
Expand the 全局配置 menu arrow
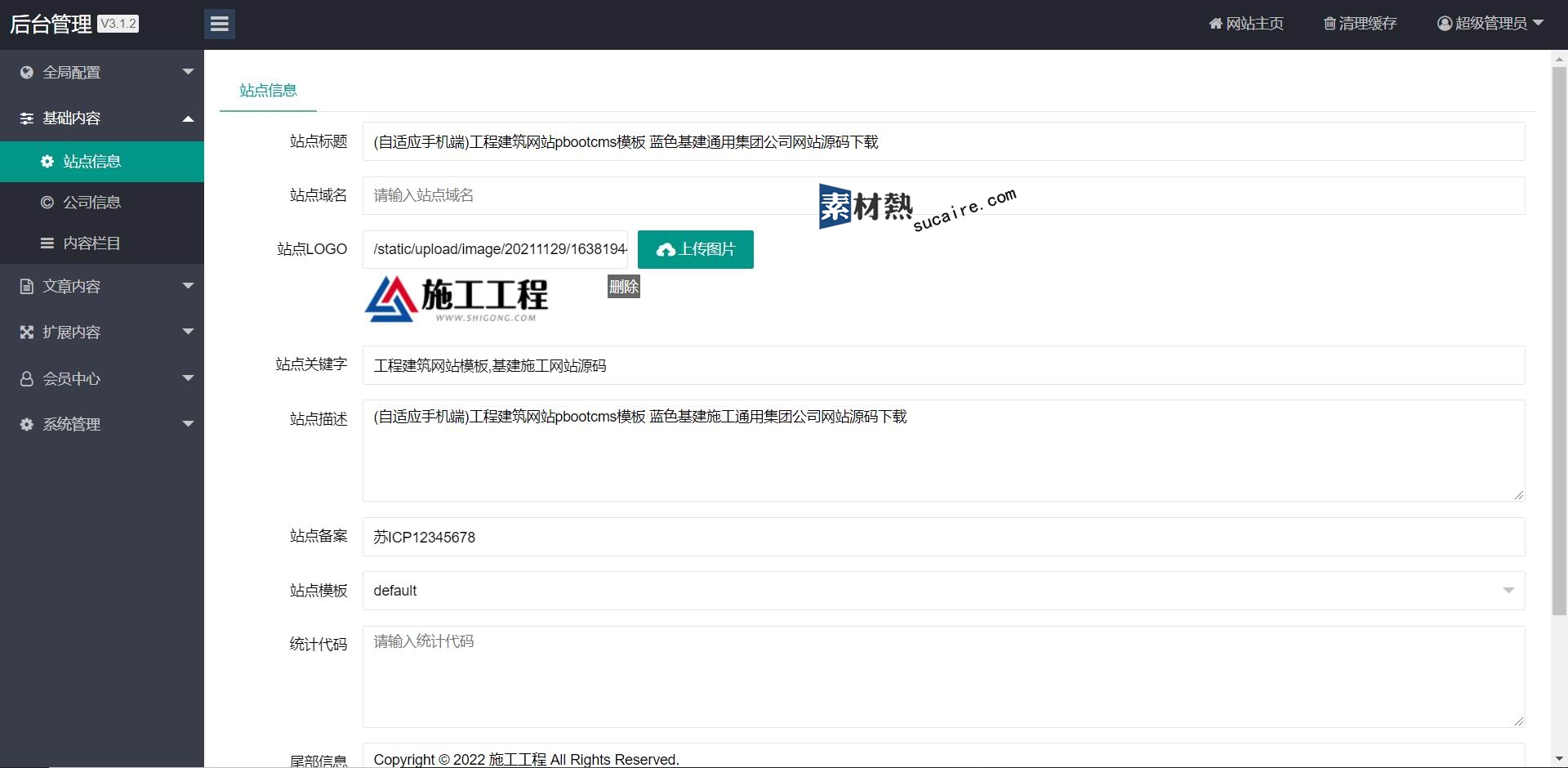(189, 72)
